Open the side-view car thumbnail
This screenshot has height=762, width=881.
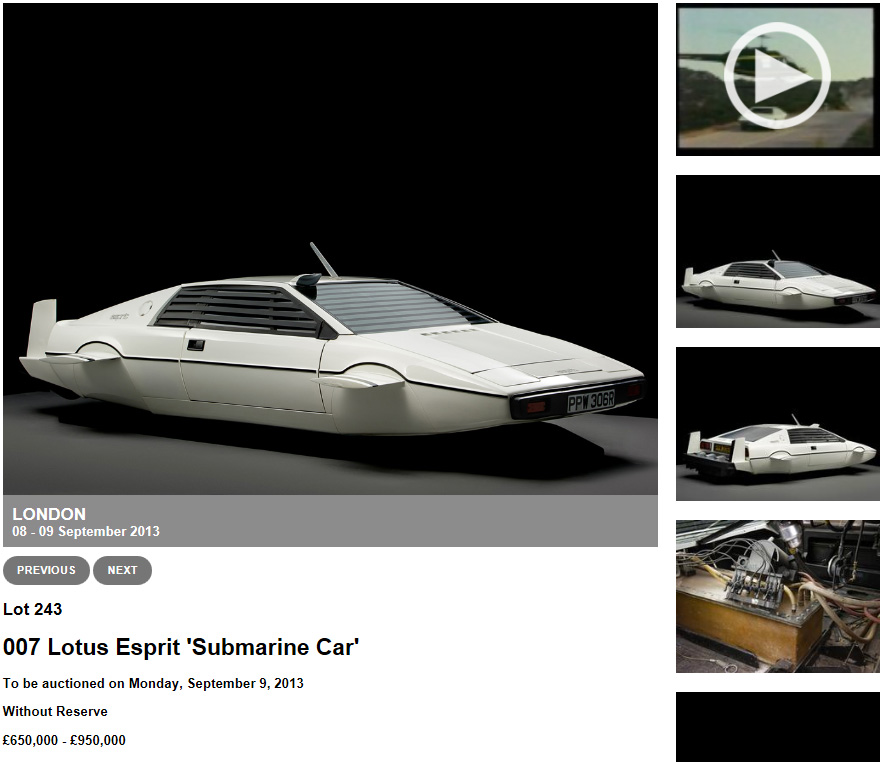(778, 251)
